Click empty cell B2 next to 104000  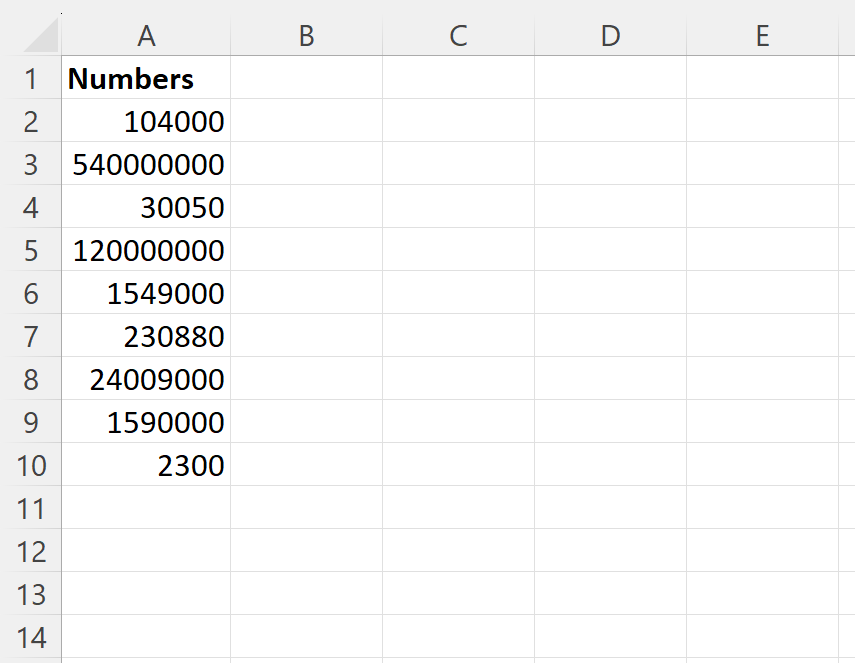click(305, 121)
